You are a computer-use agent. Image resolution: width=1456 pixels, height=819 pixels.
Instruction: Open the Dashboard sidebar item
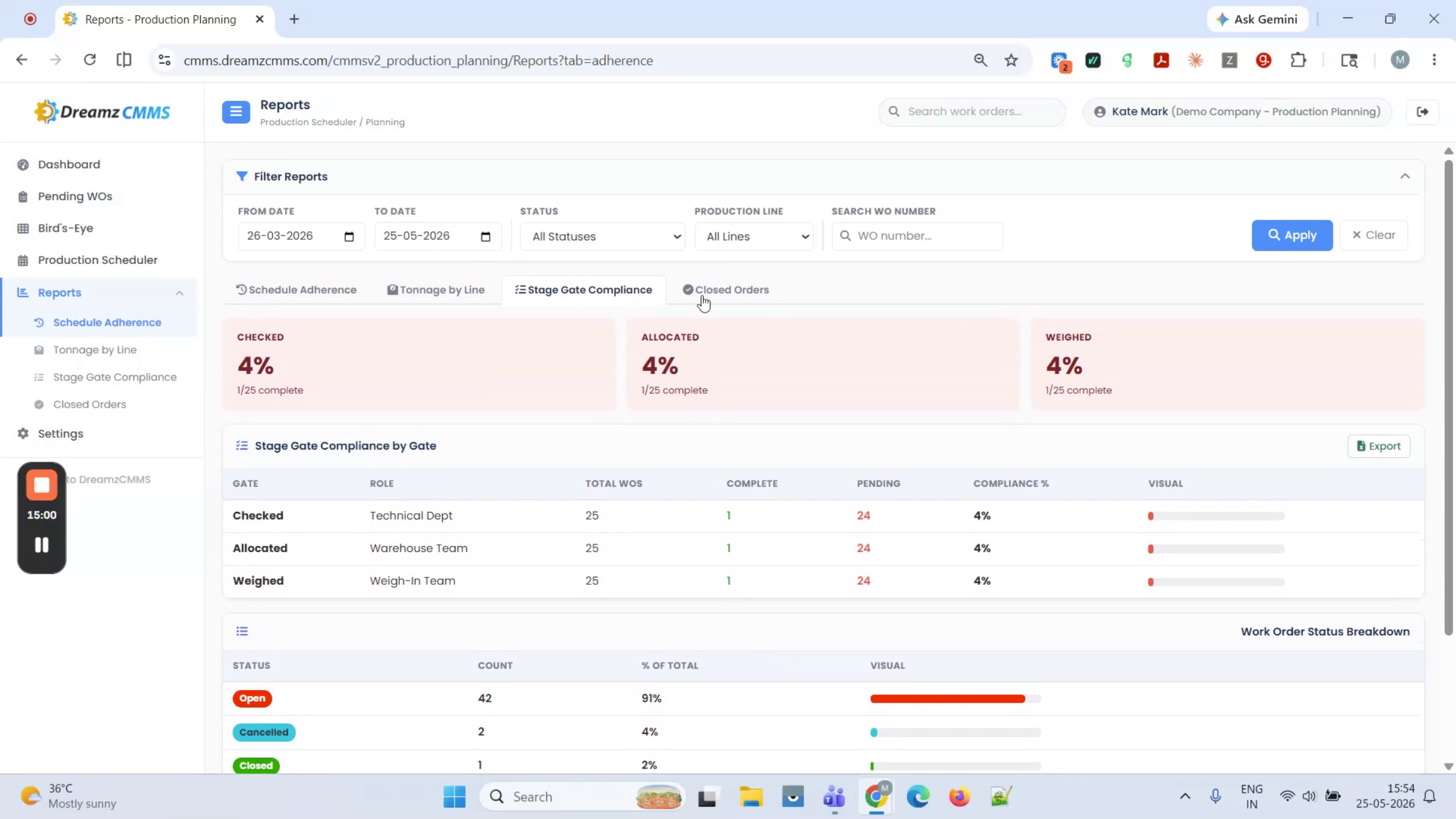(x=69, y=164)
